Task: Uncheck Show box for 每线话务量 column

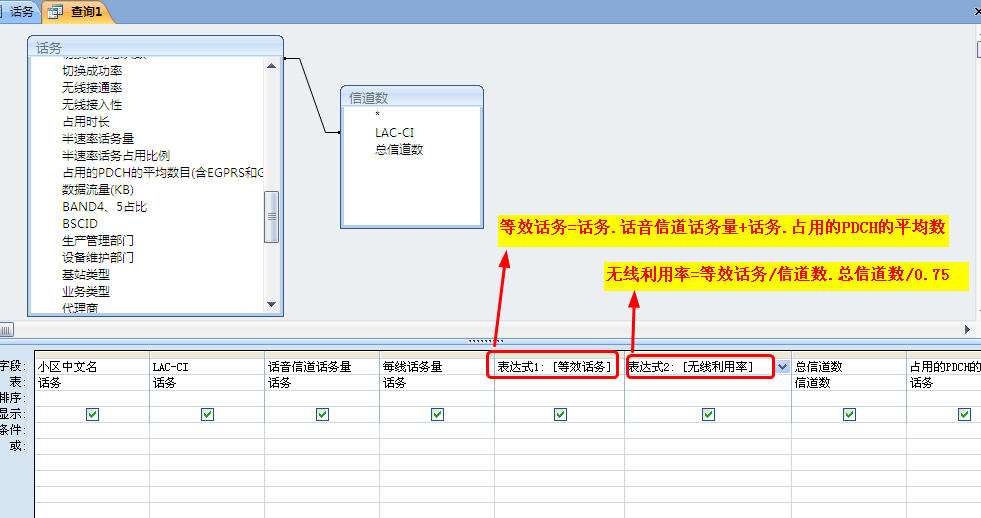Action: (x=437, y=414)
